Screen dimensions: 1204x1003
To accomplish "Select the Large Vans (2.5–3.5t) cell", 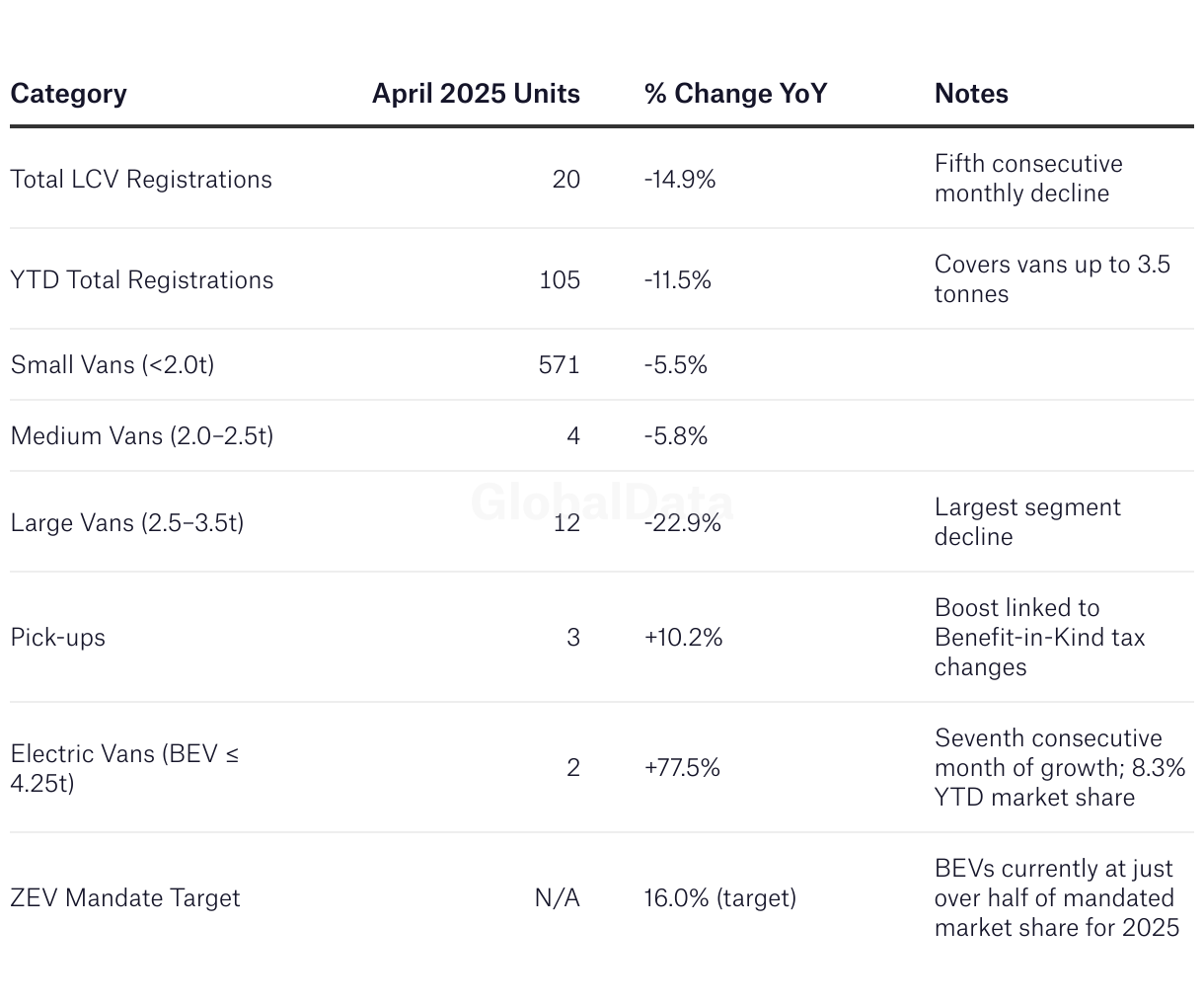I will point(127,522).
